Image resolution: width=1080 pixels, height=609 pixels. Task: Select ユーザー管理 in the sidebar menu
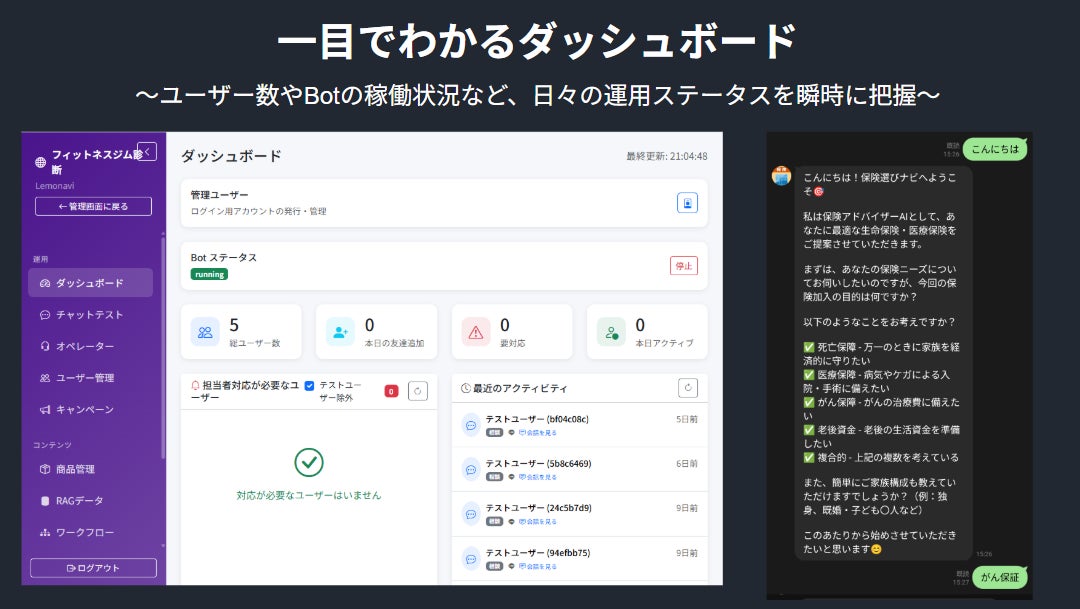coord(44,377)
